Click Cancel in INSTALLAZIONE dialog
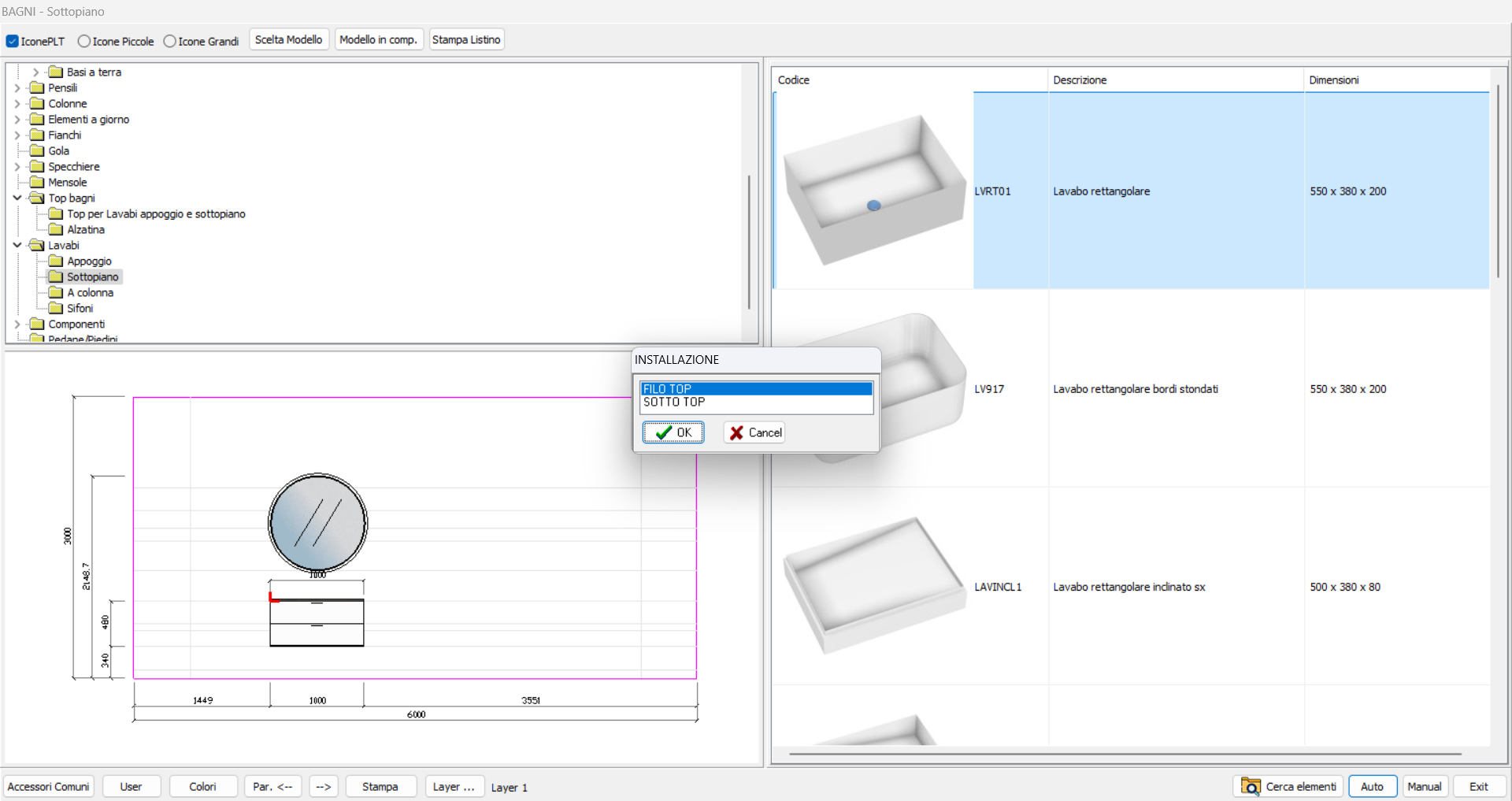Screen dimensions: 1512x801 754,432
